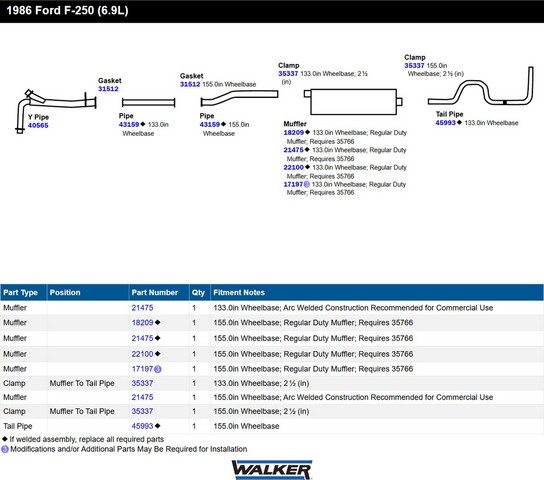Viewport: 544px width, 480px height.
Task: Click the modifications icon beside 17197 in the diagram
Action: pos(306,185)
